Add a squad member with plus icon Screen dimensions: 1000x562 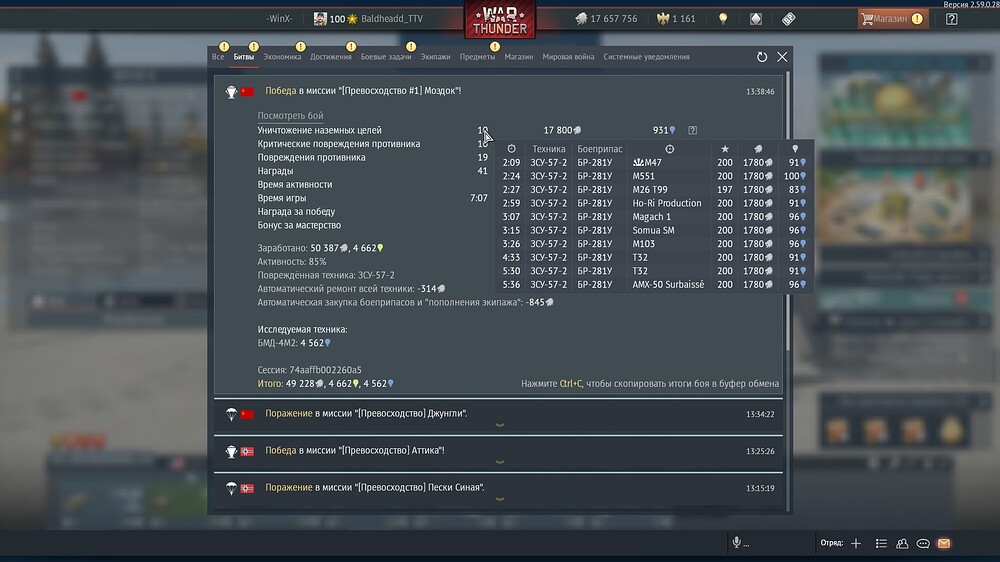856,544
